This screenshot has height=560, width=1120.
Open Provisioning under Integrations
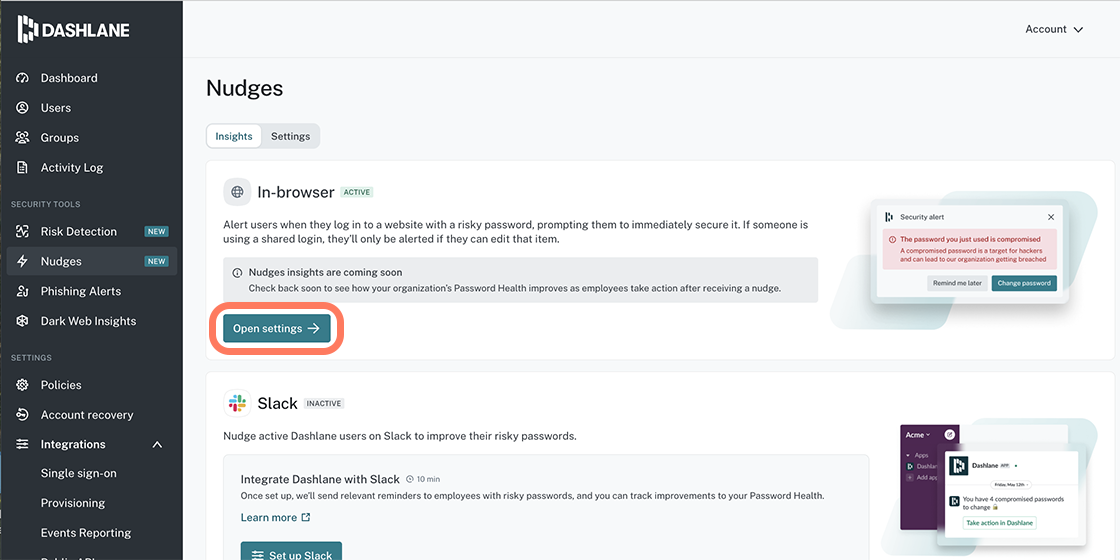point(73,503)
